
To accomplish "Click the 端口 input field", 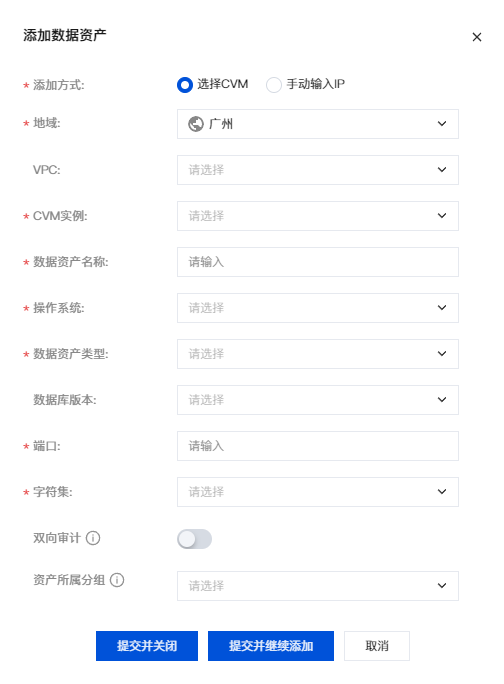I will pos(318,446).
